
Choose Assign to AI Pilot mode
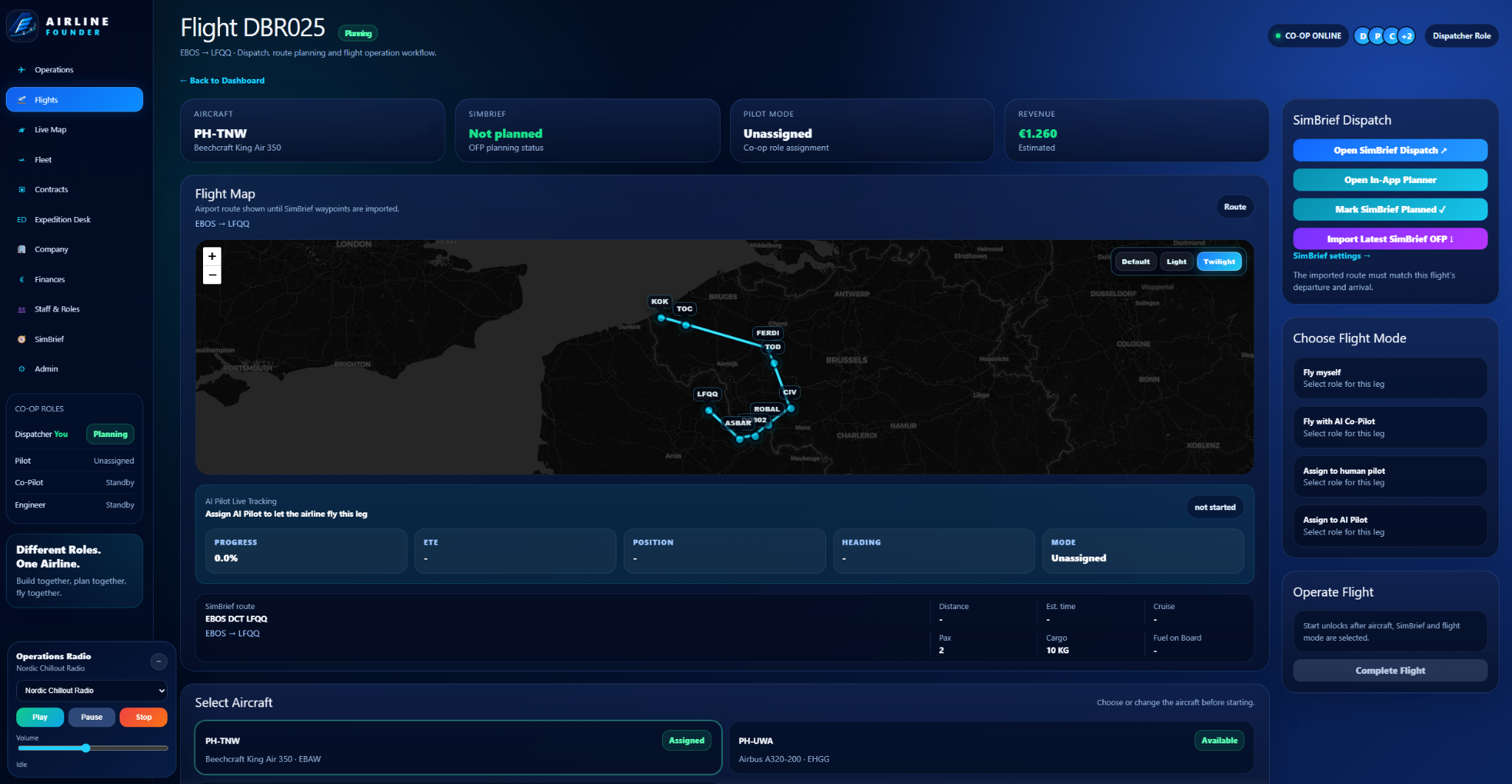pyautogui.click(x=1390, y=526)
